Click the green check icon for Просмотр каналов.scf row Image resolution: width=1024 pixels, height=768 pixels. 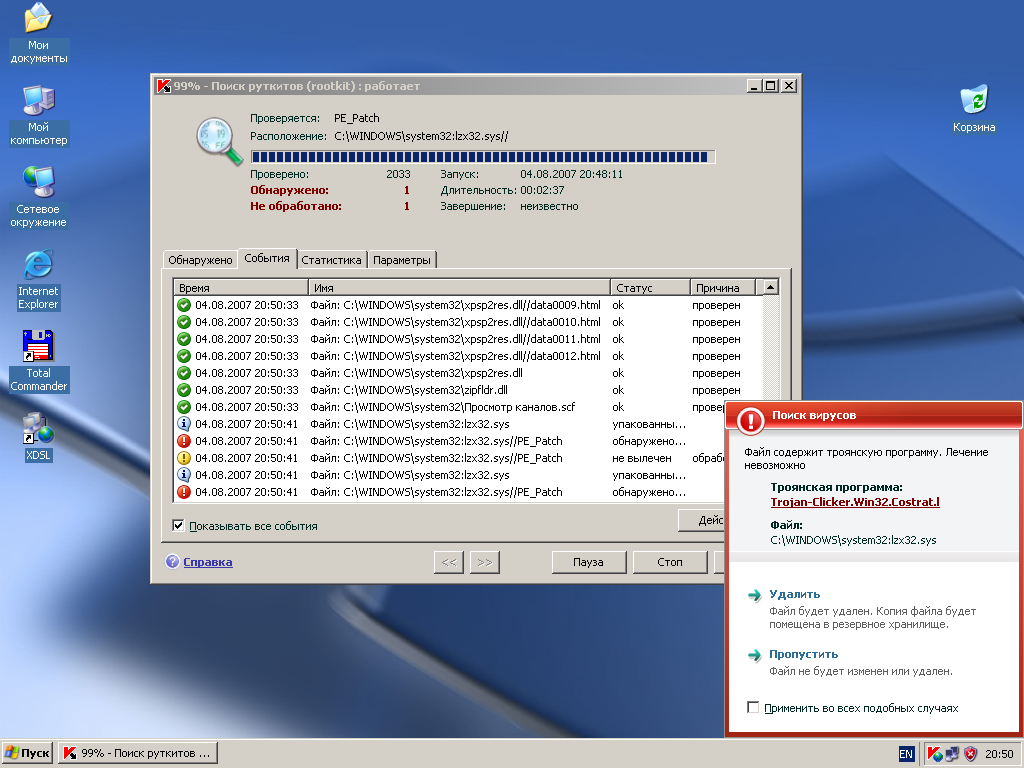pyautogui.click(x=184, y=407)
